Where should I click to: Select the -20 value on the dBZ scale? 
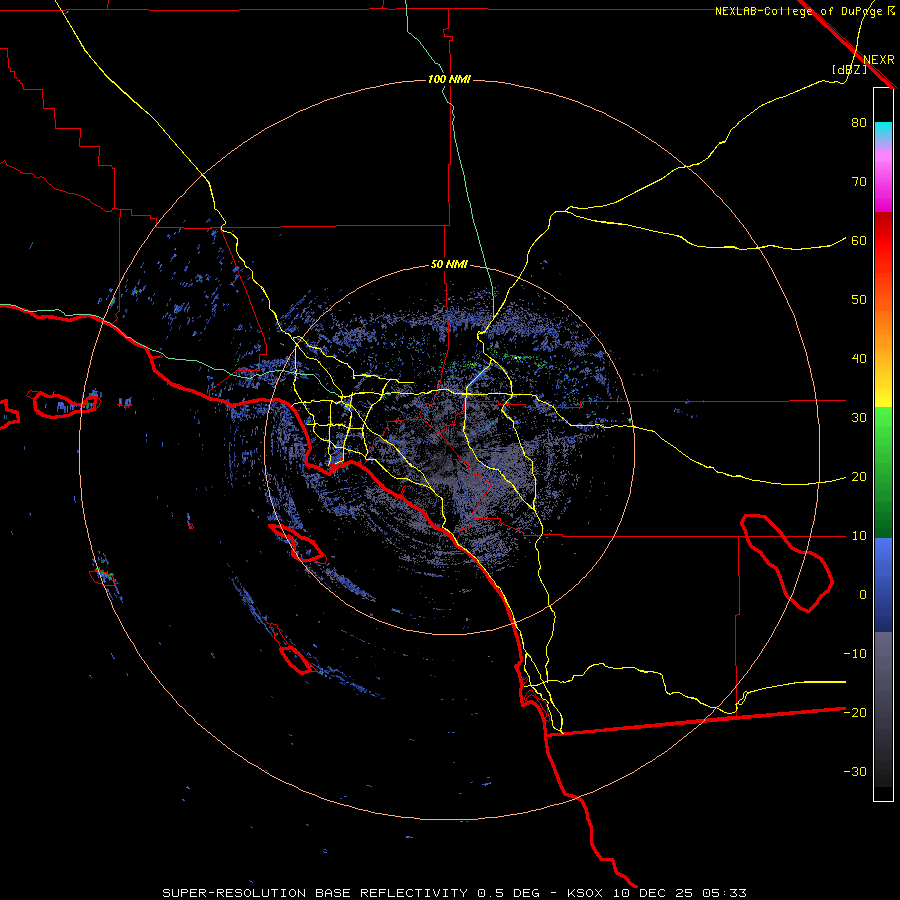[x=855, y=713]
